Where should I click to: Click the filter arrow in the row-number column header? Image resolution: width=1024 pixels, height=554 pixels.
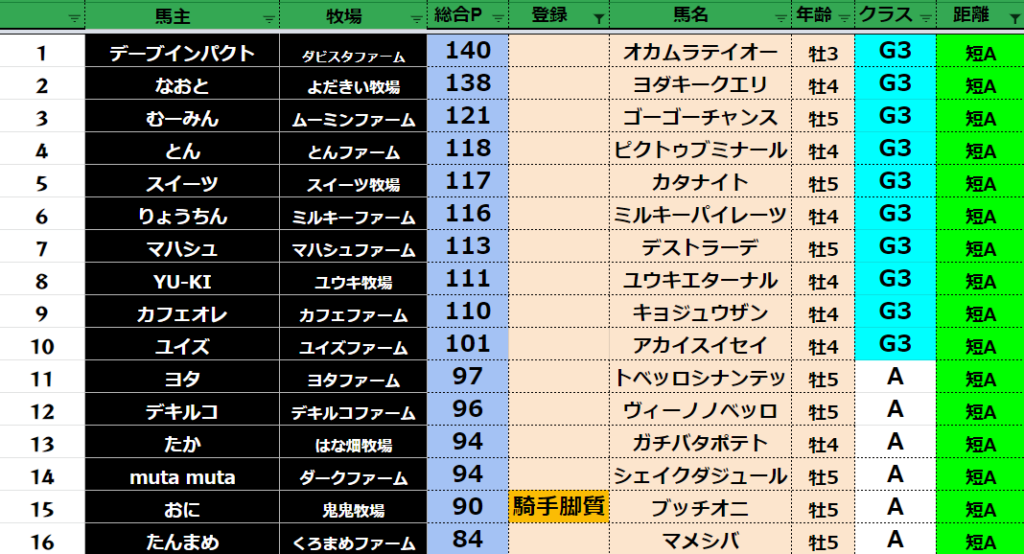73,18
